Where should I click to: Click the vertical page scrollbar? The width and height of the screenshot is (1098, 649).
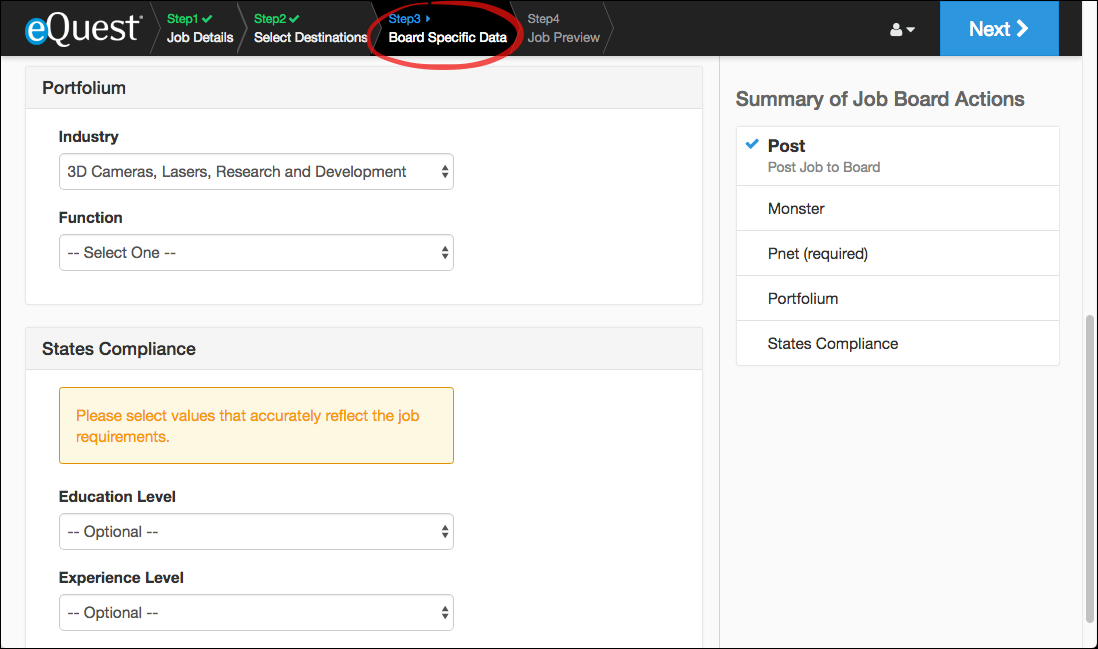tap(1089, 467)
